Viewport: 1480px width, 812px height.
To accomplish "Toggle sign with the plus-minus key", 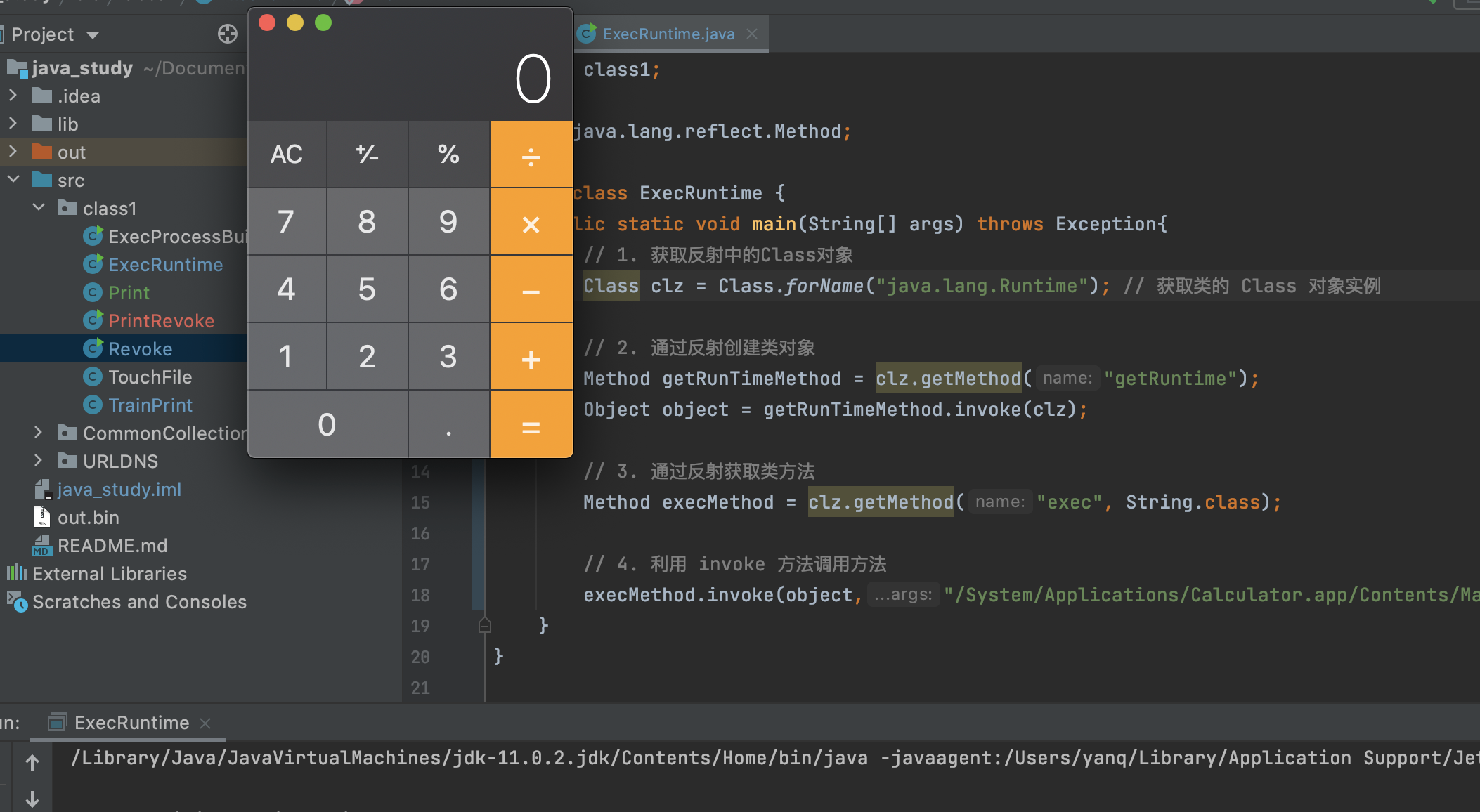I will pyautogui.click(x=367, y=154).
